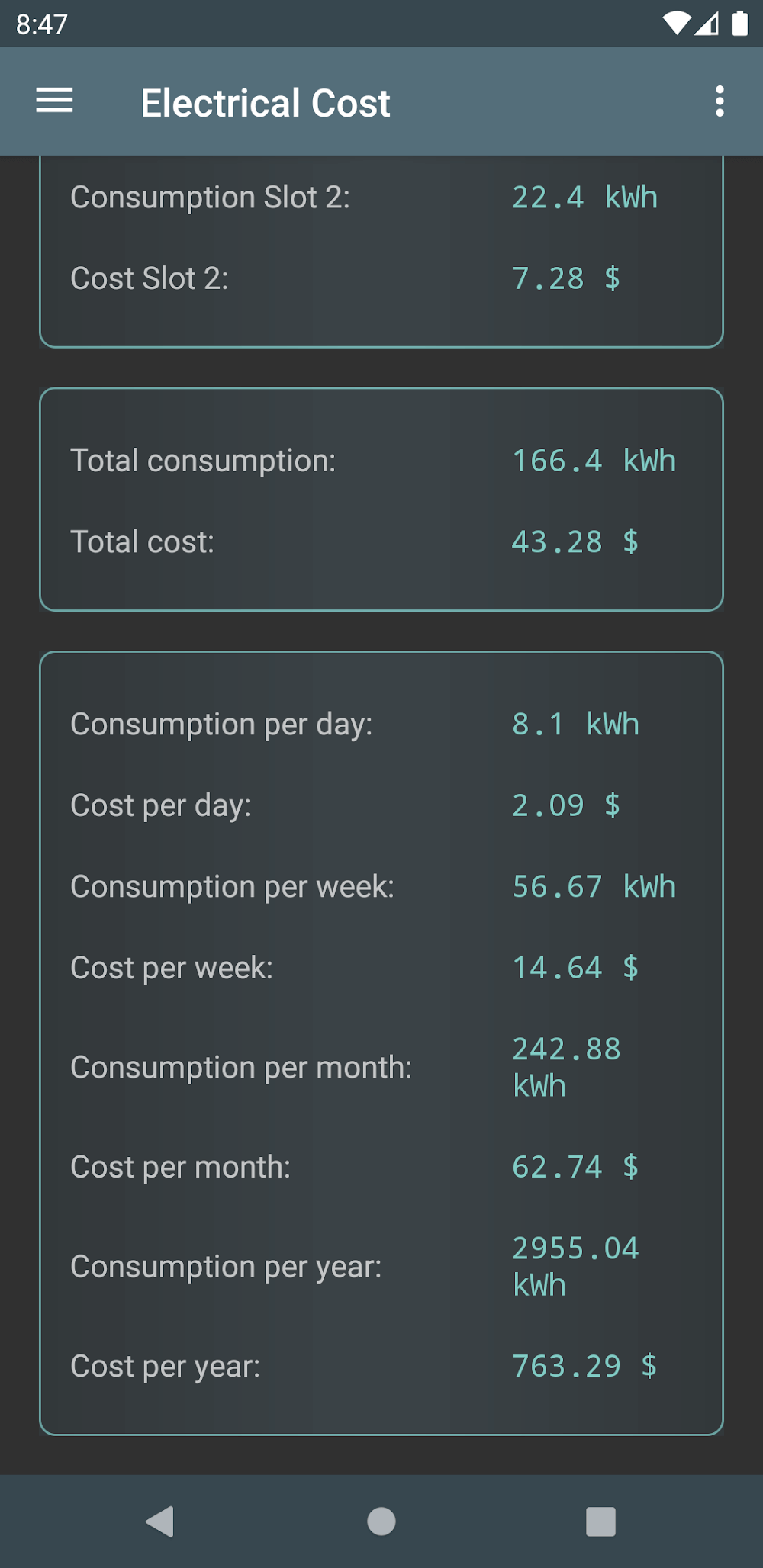Viewport: 763px width, 1568px height.
Task: Tap the Total cost value 43.28 $
Action: coord(575,542)
